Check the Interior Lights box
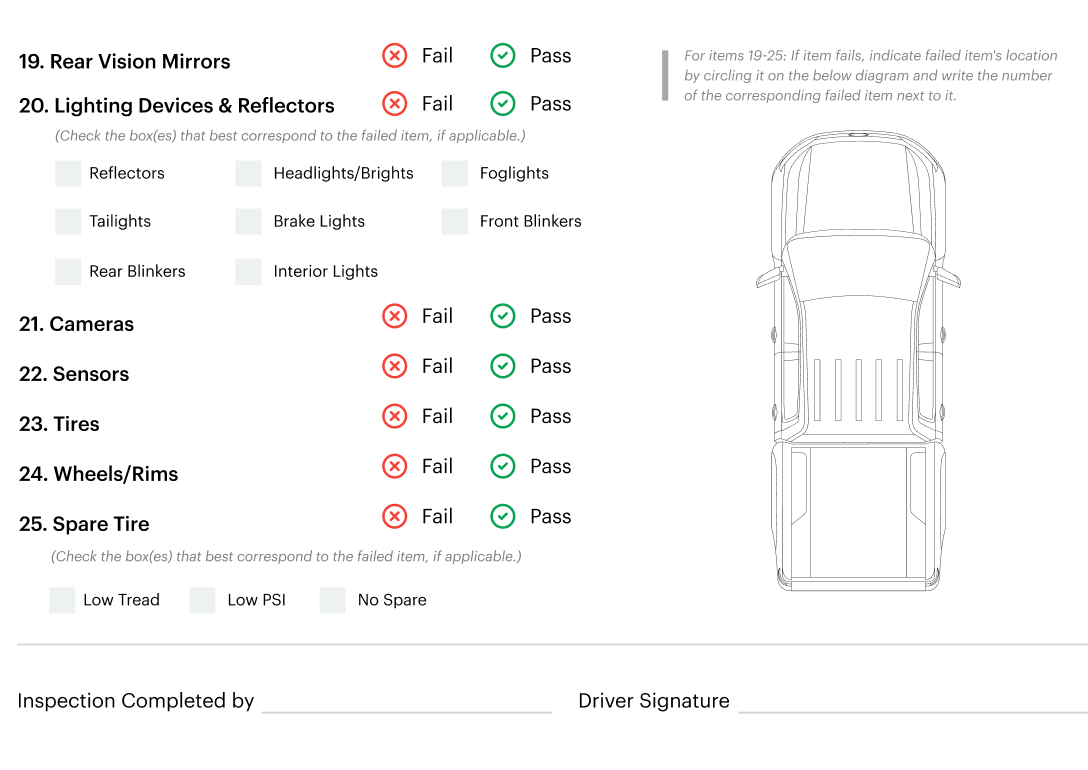This screenshot has height=770, width=1088. click(248, 271)
